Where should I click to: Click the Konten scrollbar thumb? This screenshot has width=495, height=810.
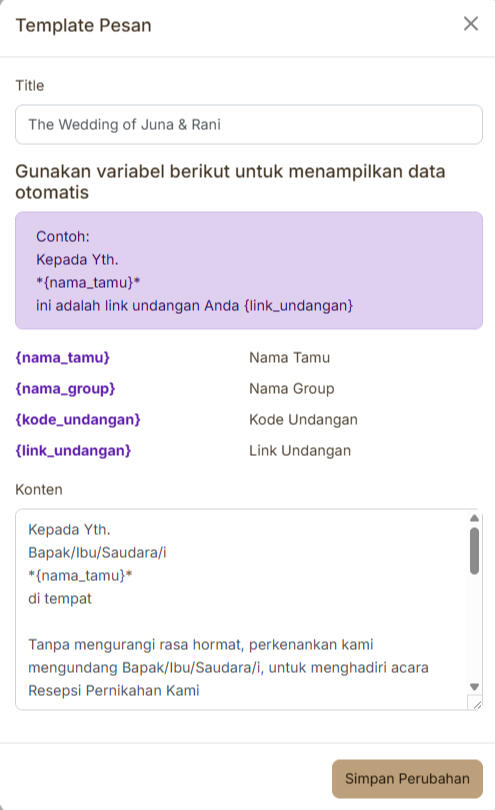(x=474, y=551)
